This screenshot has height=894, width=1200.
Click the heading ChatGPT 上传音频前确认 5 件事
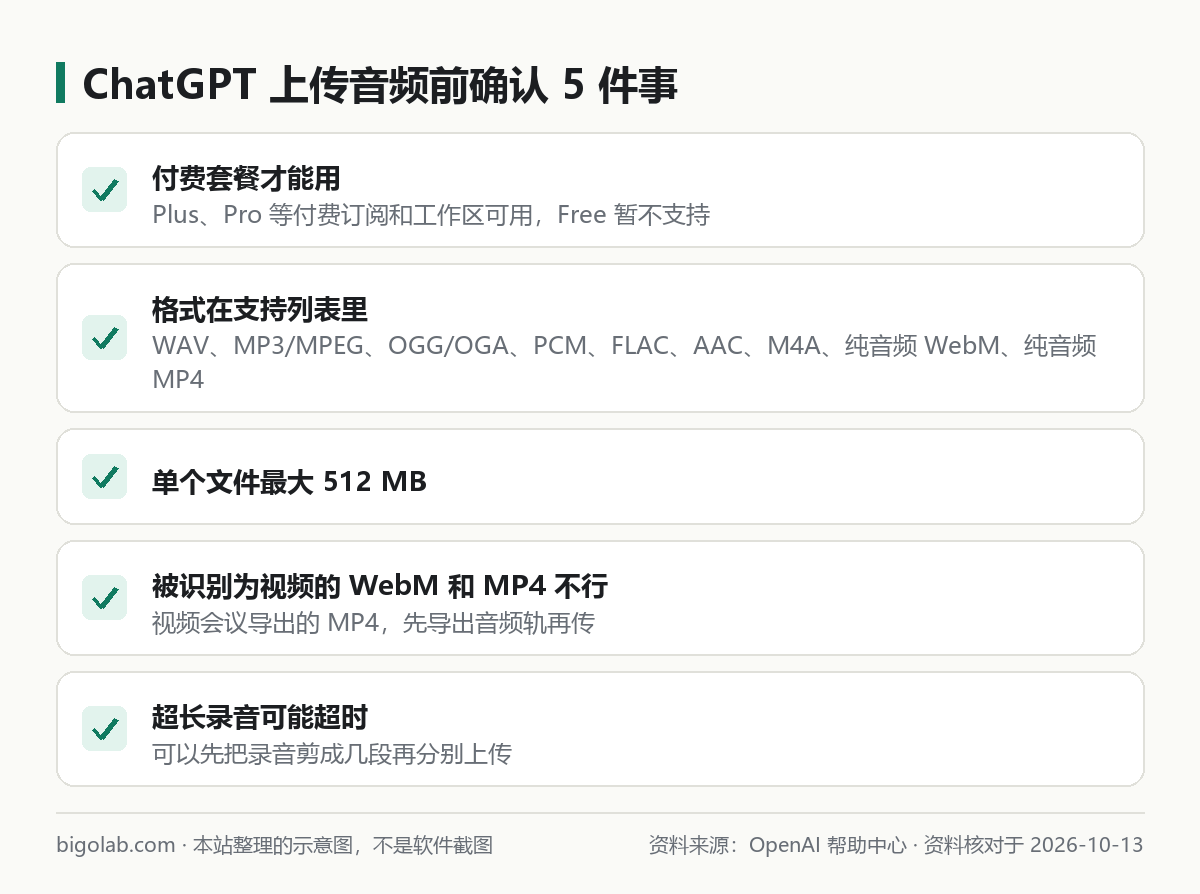[380, 84]
